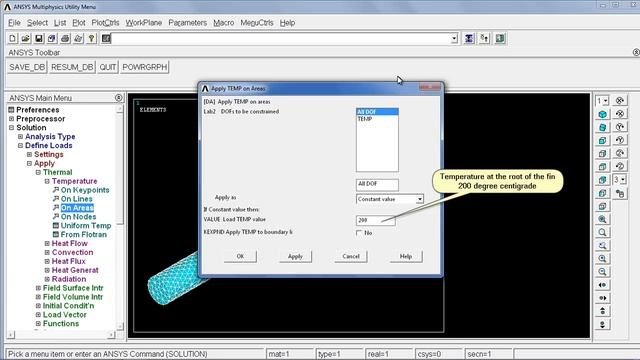The width and height of the screenshot is (640, 360).
Task: Click the New Analysis blank page icon
Action: point(13,38)
